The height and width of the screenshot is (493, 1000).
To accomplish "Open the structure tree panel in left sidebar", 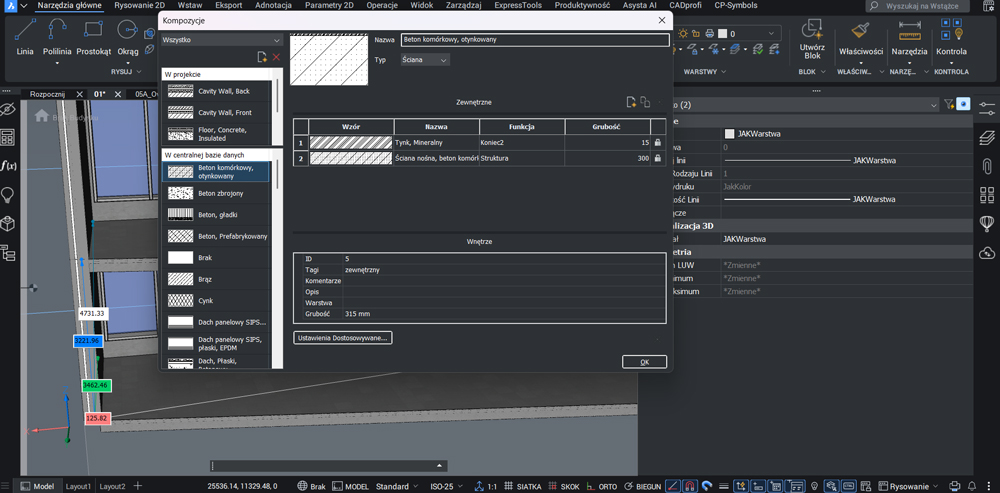I will point(8,253).
